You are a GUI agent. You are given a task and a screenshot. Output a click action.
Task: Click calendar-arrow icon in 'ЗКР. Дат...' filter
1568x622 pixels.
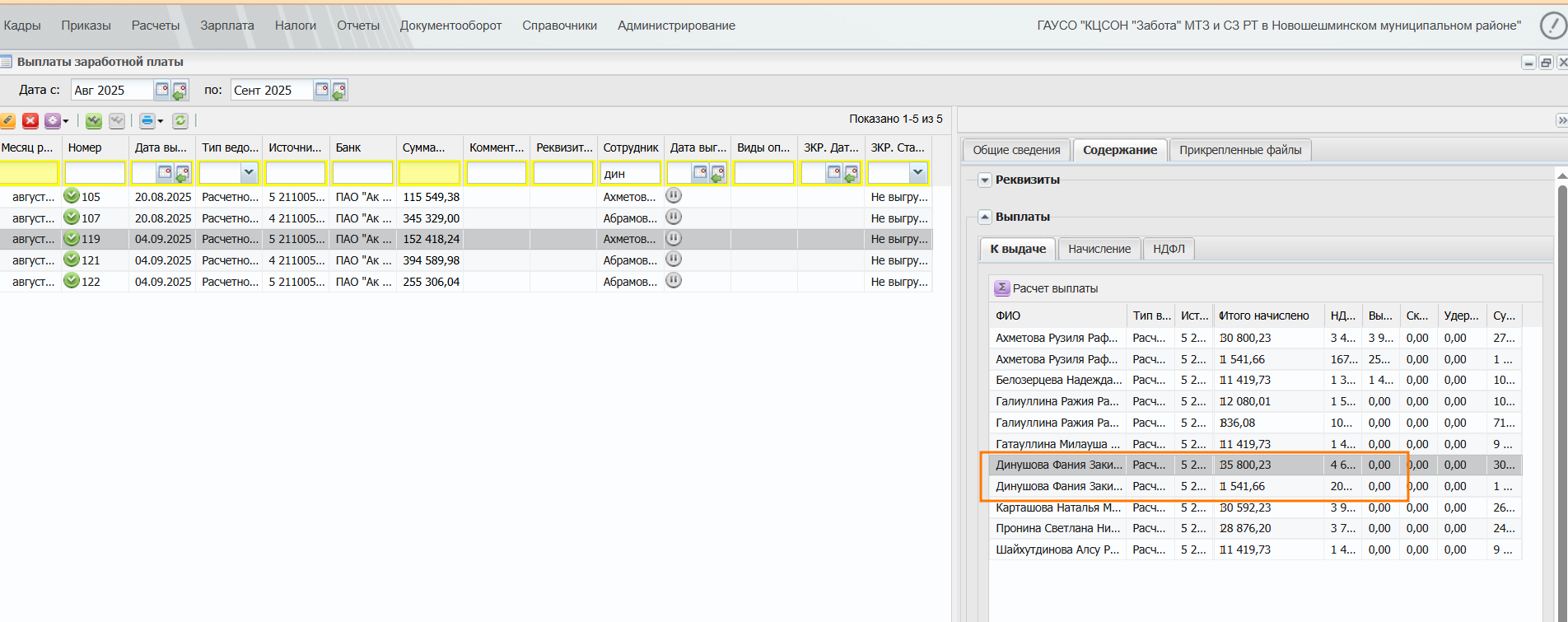coord(852,173)
